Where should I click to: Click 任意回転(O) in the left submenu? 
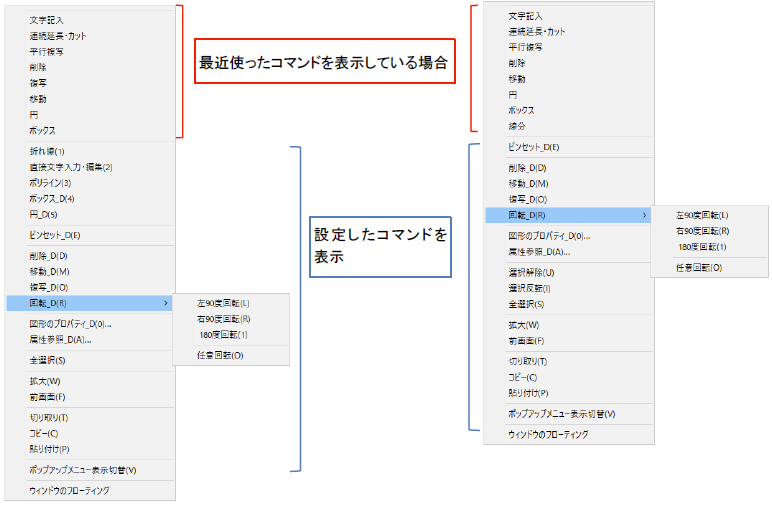[x=220, y=355]
